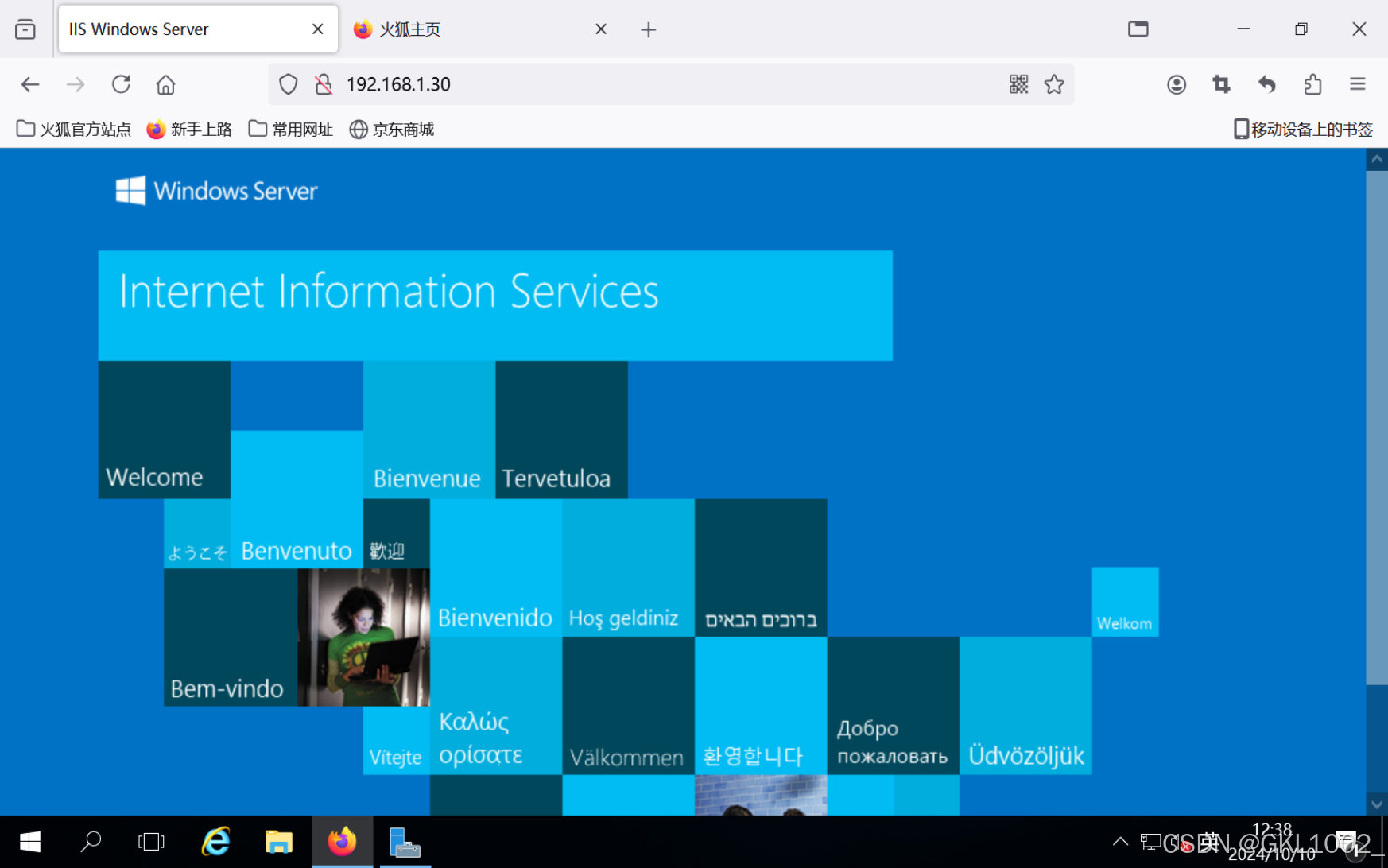Click the Üdvözöljük tile
This screenshot has width=1388, height=868.
click(1025, 705)
